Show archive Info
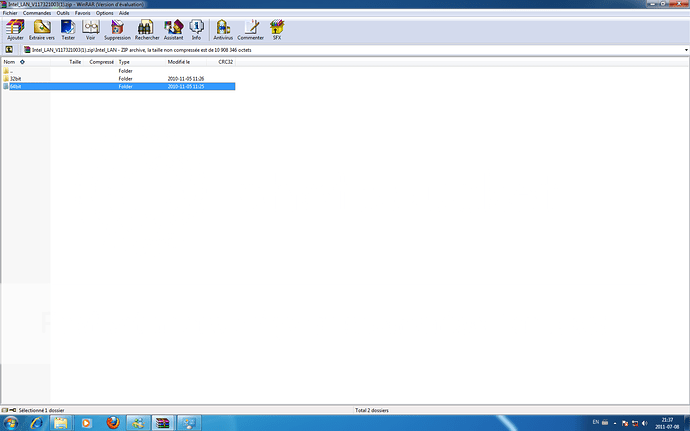The image size is (690, 431). pos(196,29)
